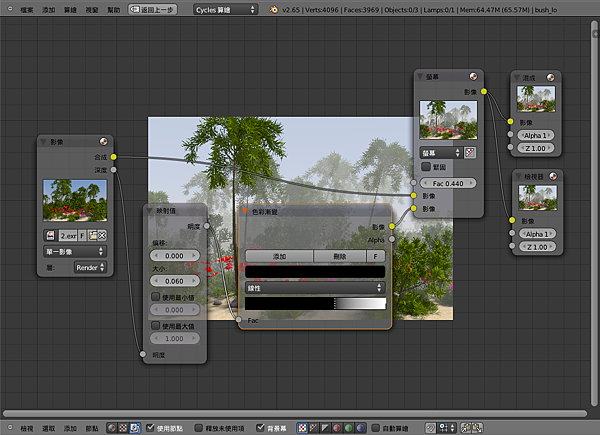Screen dimensions: 600x435
Task: Click paste nodes icon in footer
Action: [x=477, y=428]
